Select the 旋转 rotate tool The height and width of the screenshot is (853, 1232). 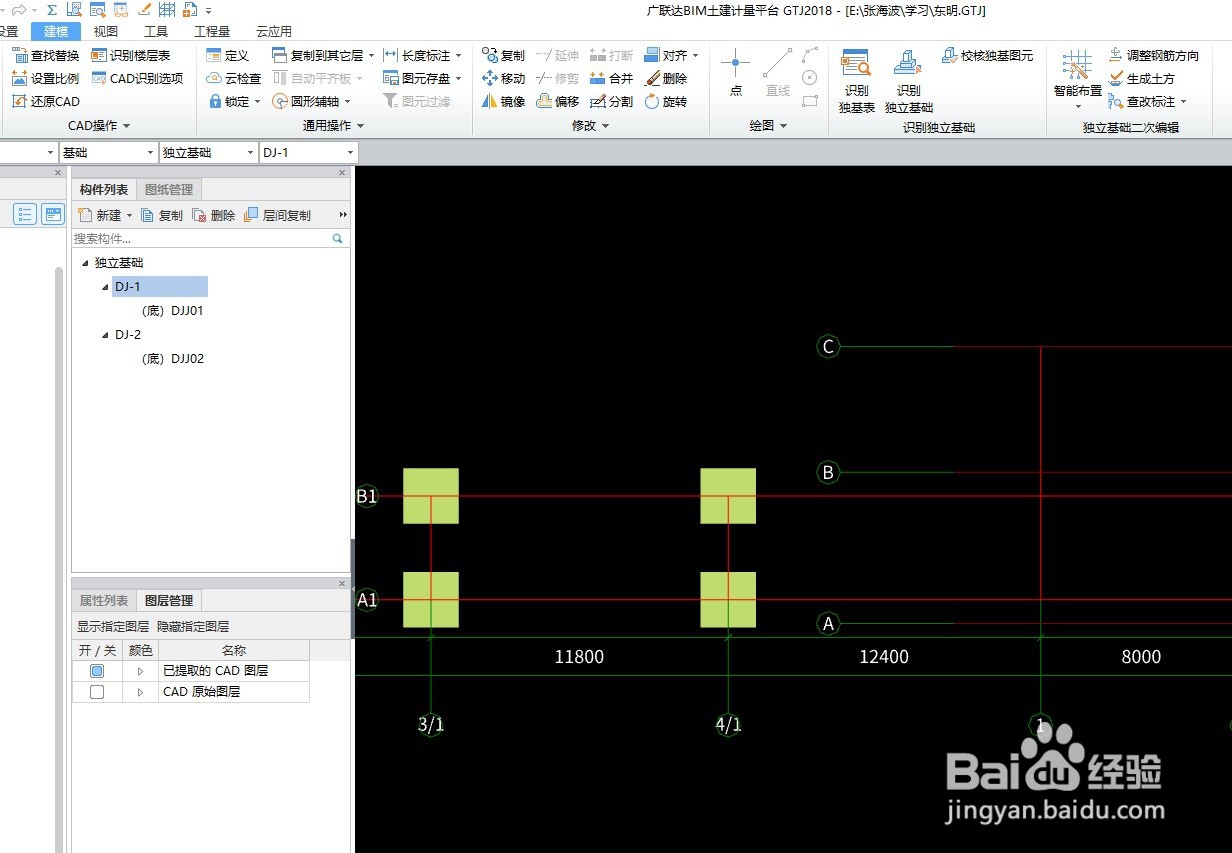tap(666, 101)
